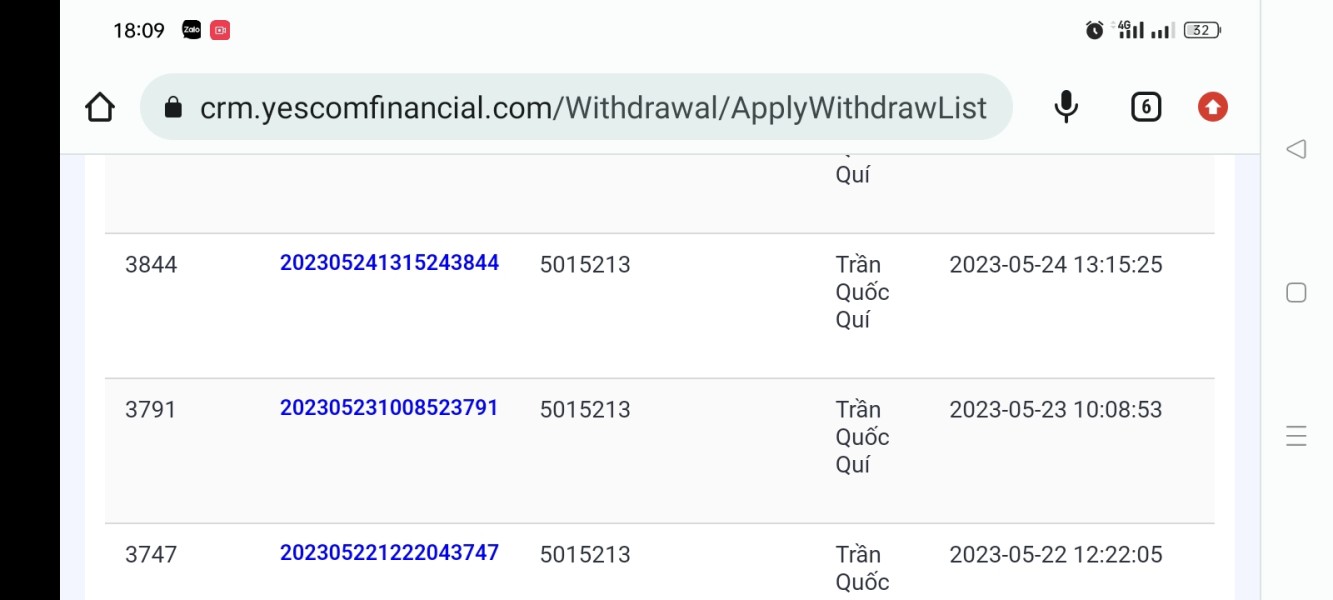Tap the microphone voice search icon

(x=1067, y=107)
